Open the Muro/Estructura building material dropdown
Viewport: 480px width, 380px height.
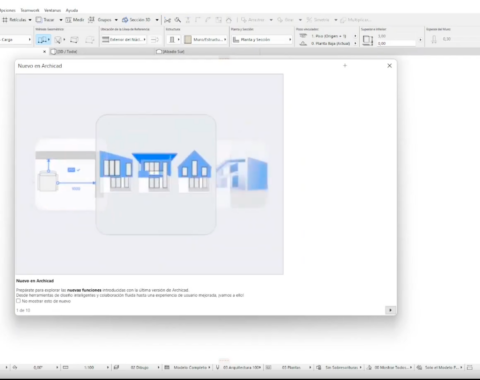click(x=205, y=40)
